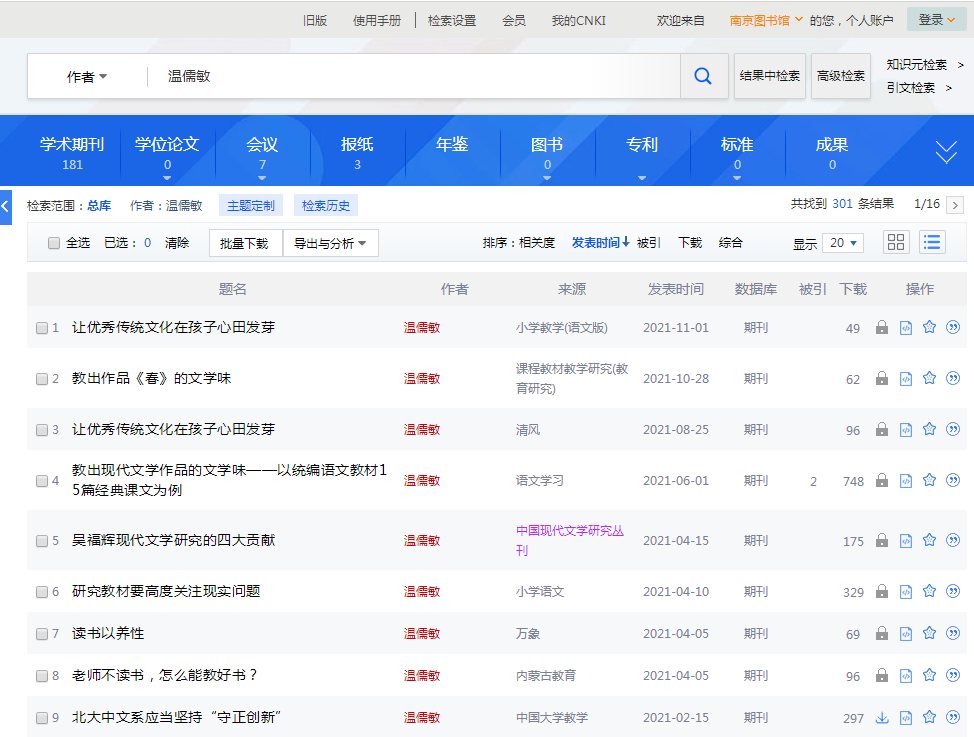The image size is (974, 737).
Task: Click lock icon in 研究教材要高度关注现实问题 row
Action: [x=881, y=591]
